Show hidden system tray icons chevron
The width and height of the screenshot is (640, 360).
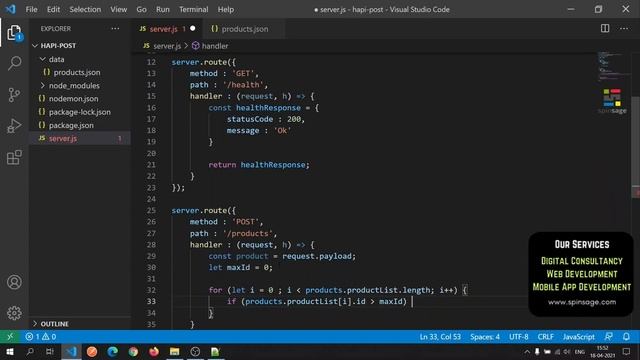coord(527,351)
